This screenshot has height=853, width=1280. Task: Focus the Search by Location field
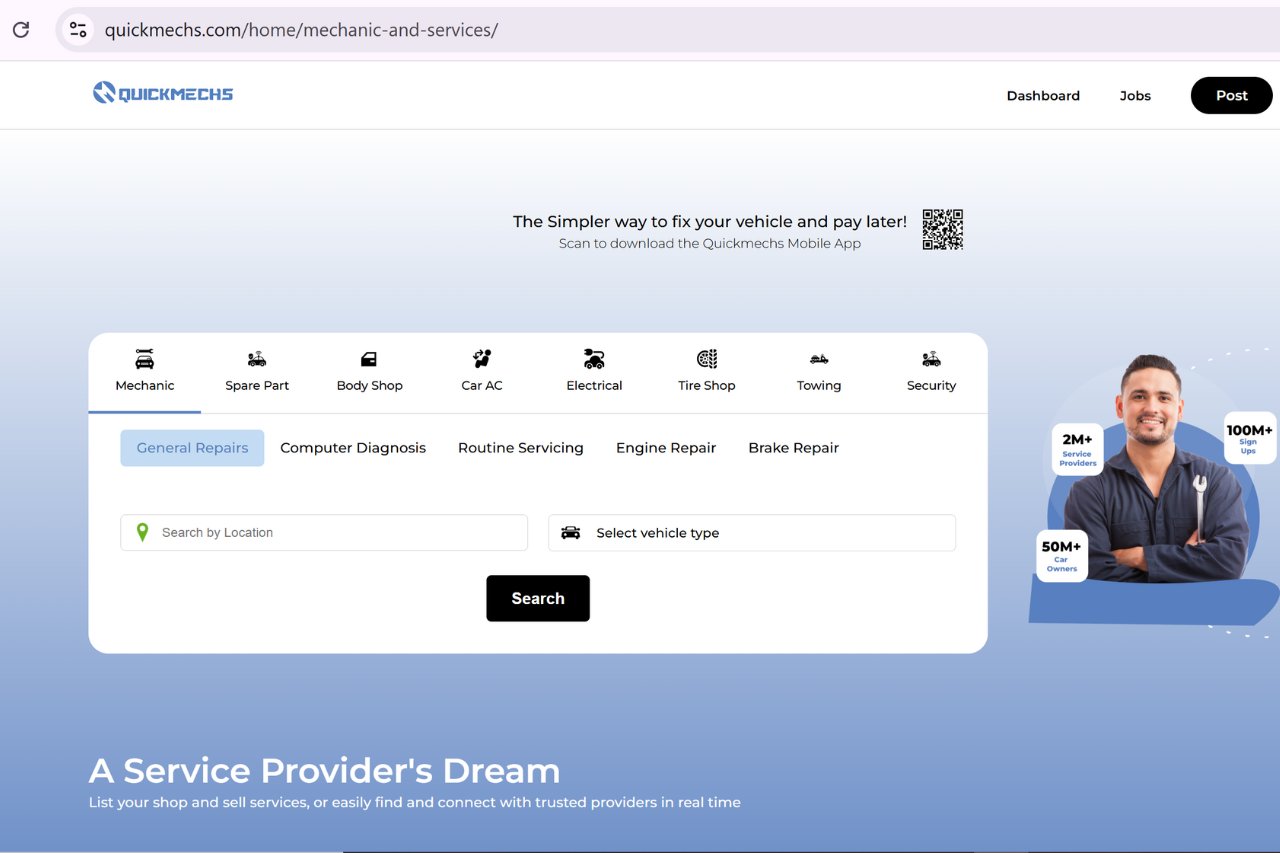pos(324,533)
